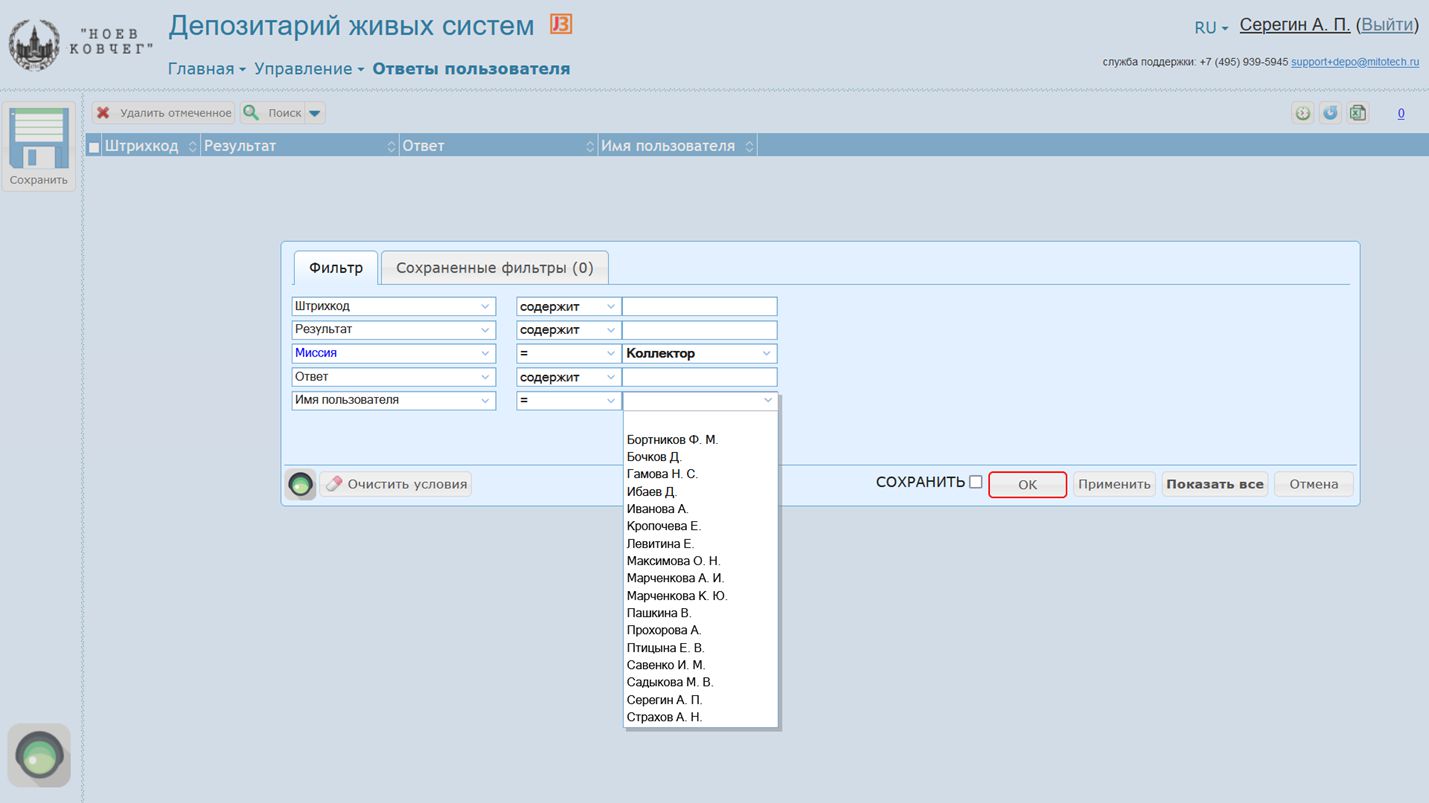Click the blue refresh arrow icon
1429x803 pixels.
(1330, 113)
